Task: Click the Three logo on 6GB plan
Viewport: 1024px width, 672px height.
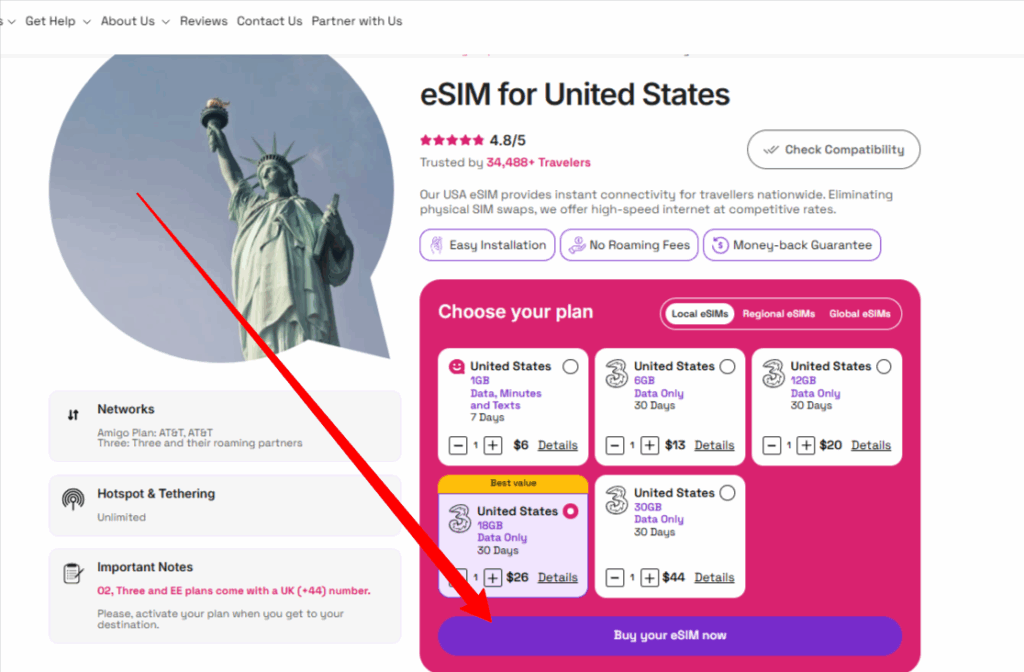Action: click(x=617, y=373)
